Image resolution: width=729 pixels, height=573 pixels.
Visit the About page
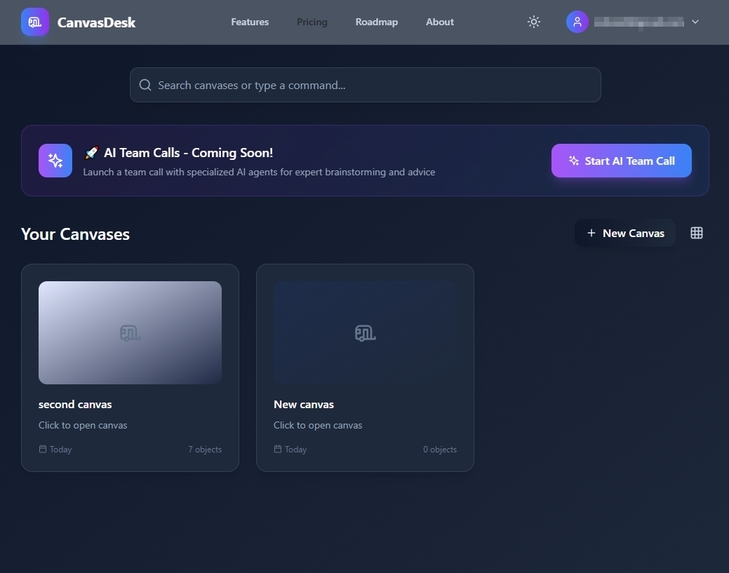click(x=440, y=22)
